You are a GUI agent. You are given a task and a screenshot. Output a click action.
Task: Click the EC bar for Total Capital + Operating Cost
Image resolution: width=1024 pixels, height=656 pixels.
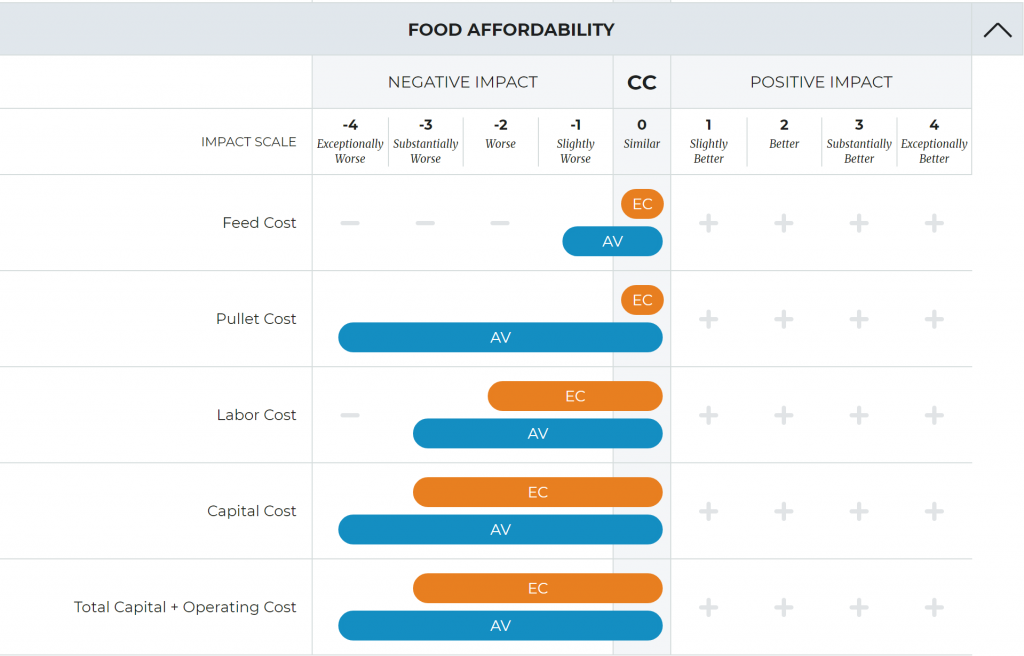point(537,588)
